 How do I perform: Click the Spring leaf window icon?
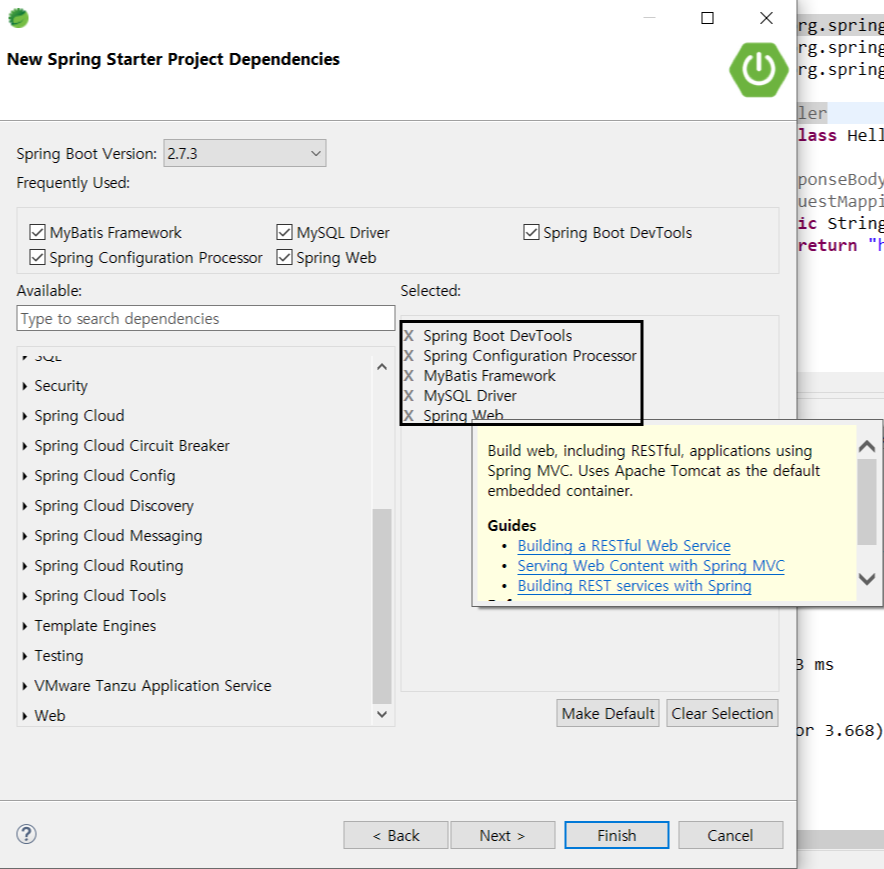[18, 18]
